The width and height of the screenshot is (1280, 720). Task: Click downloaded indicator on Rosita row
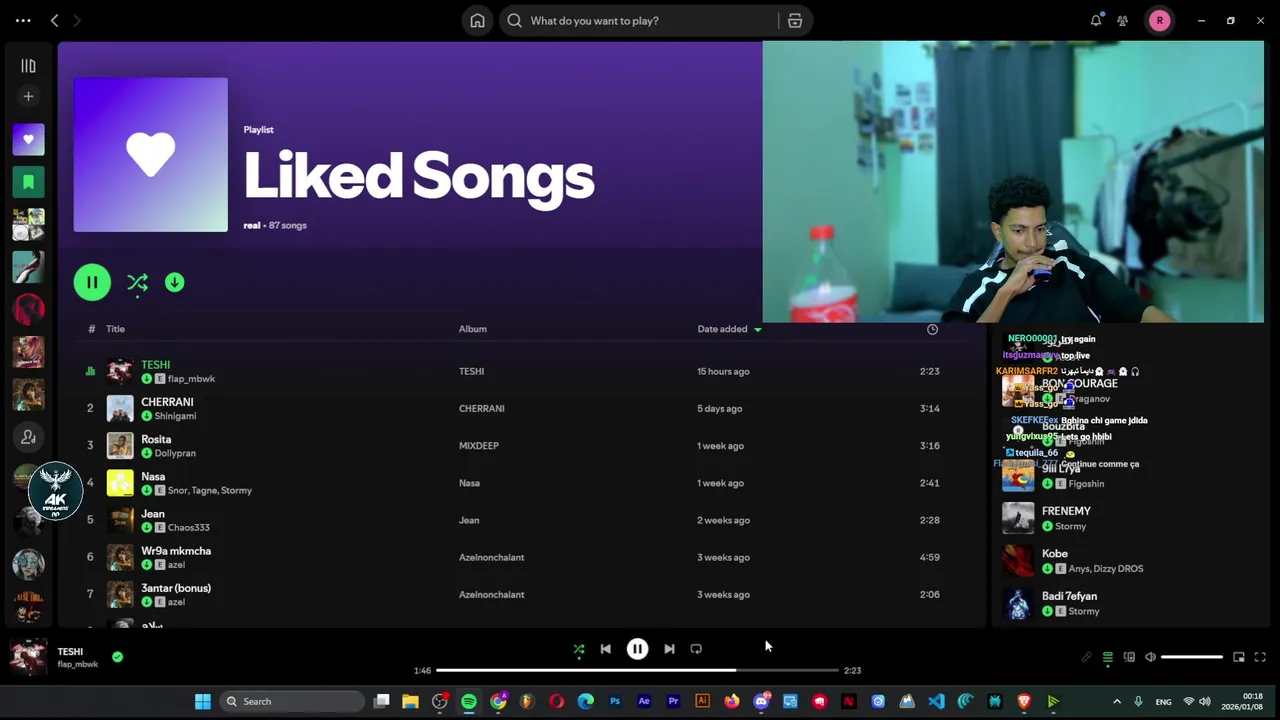(147, 453)
